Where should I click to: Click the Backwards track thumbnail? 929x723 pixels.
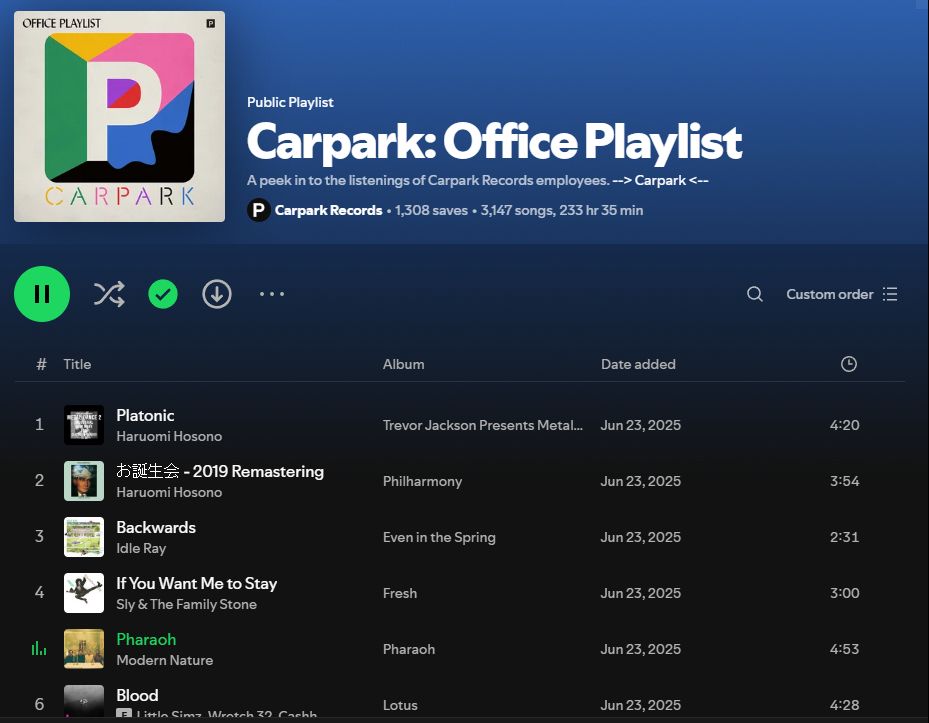tap(84, 537)
